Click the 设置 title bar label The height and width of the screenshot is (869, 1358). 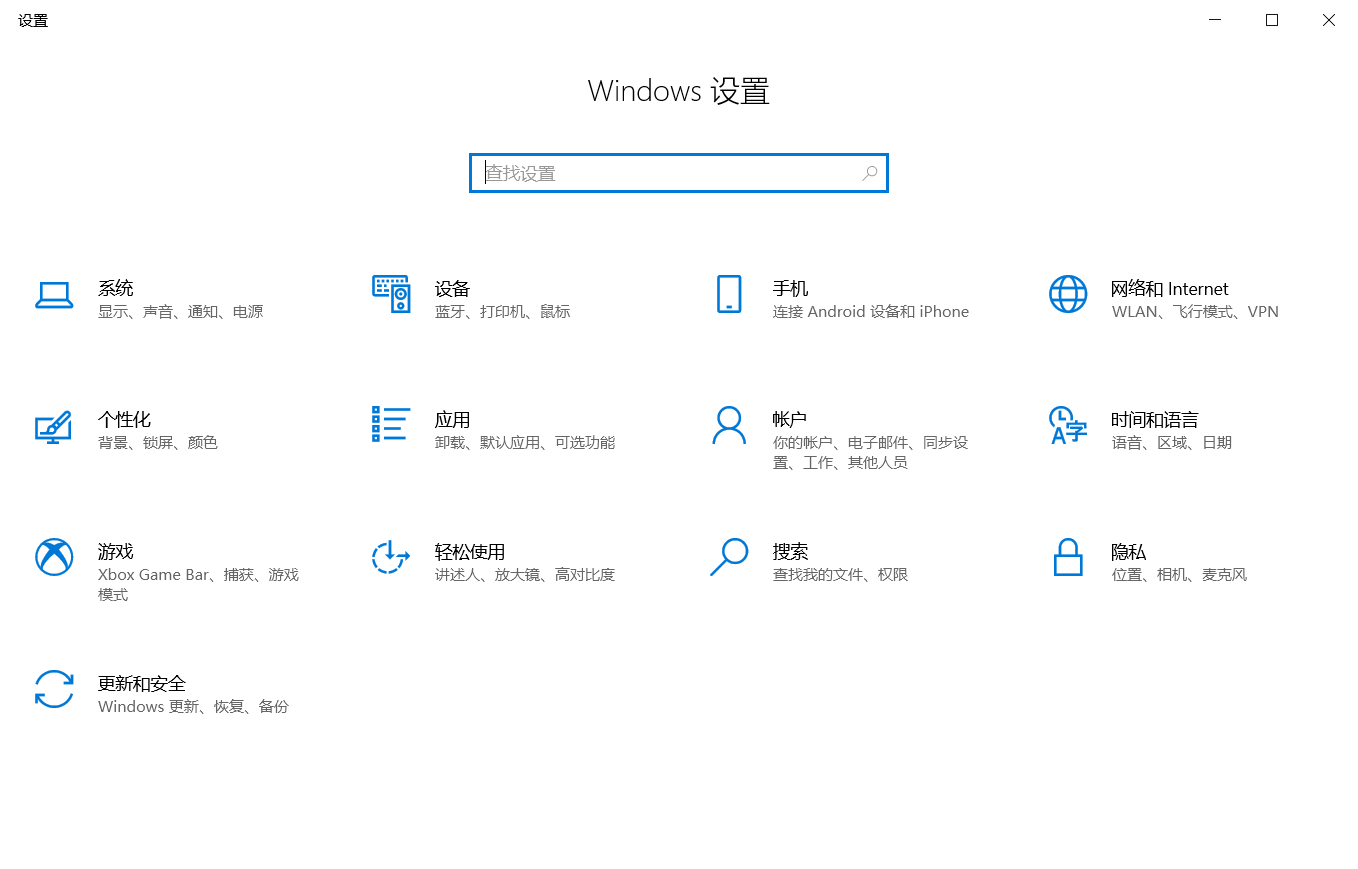pyautogui.click(x=31, y=19)
